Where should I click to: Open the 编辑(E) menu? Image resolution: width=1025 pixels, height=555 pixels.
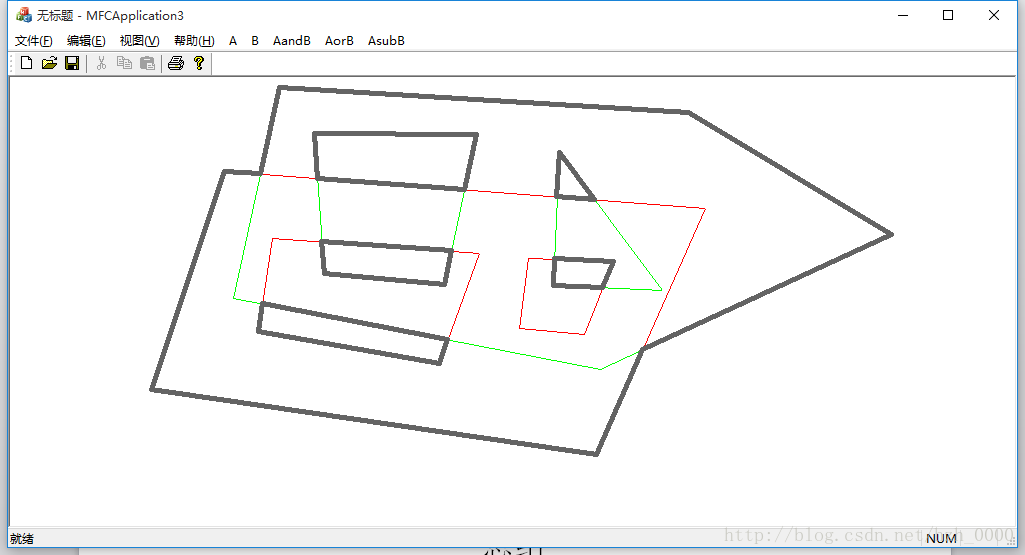tap(86, 41)
